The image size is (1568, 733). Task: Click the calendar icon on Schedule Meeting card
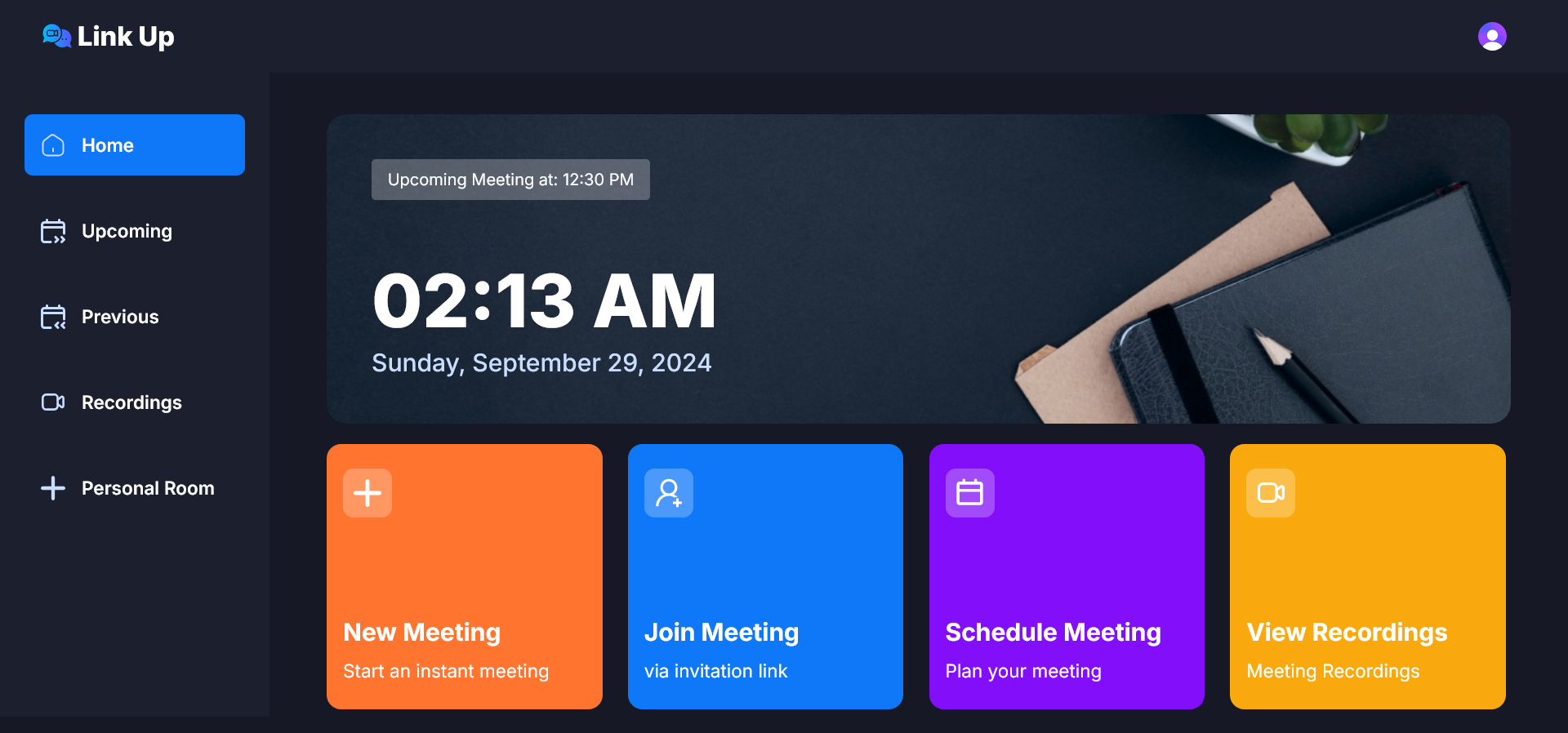click(970, 493)
